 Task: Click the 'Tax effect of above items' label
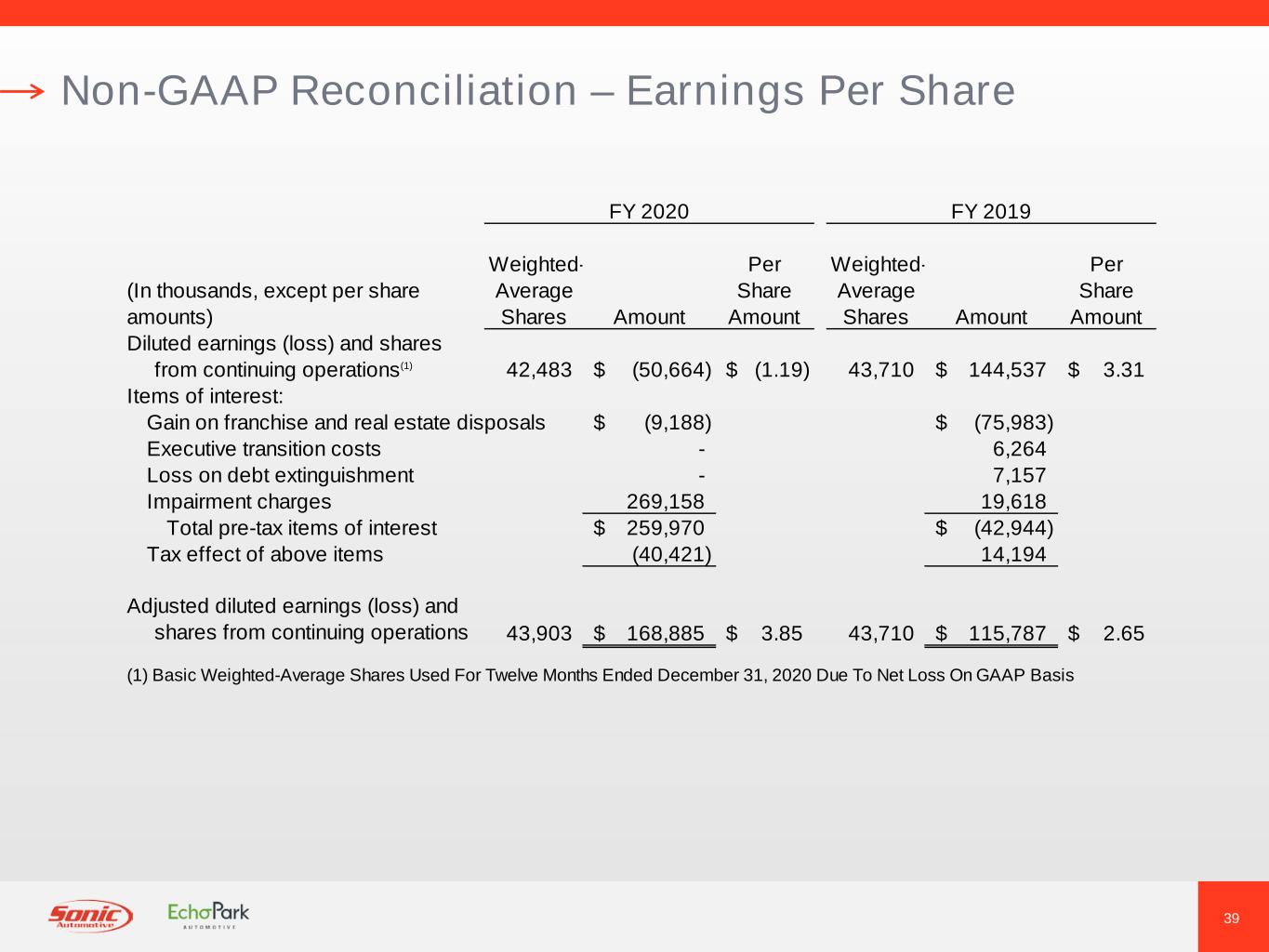click(265, 555)
